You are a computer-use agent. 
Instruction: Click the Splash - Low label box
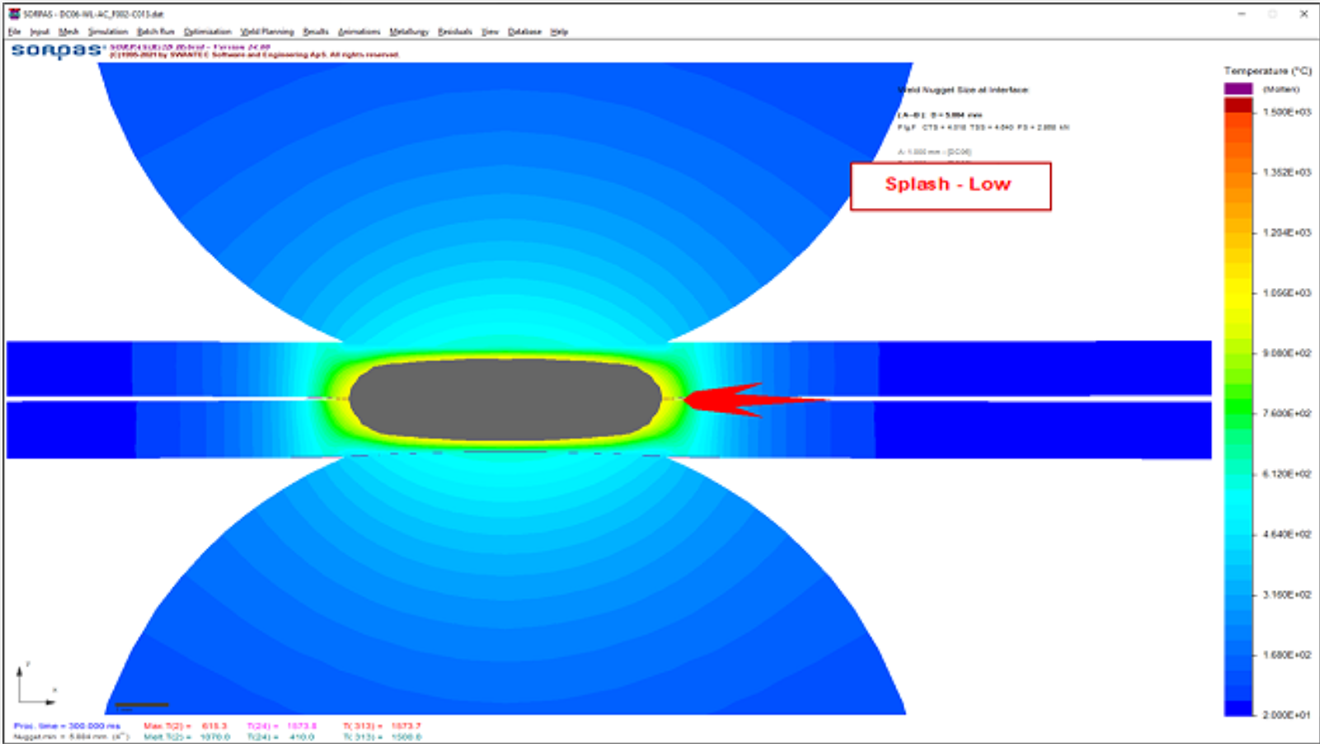(x=950, y=186)
